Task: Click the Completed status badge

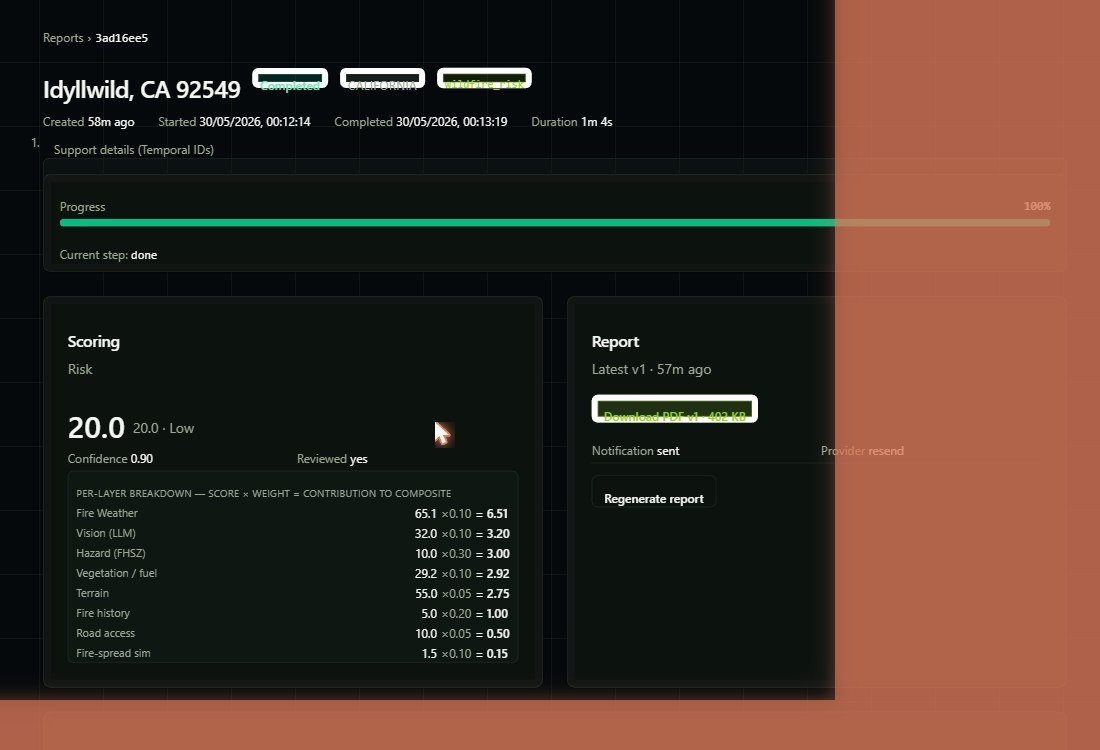Action: point(290,79)
